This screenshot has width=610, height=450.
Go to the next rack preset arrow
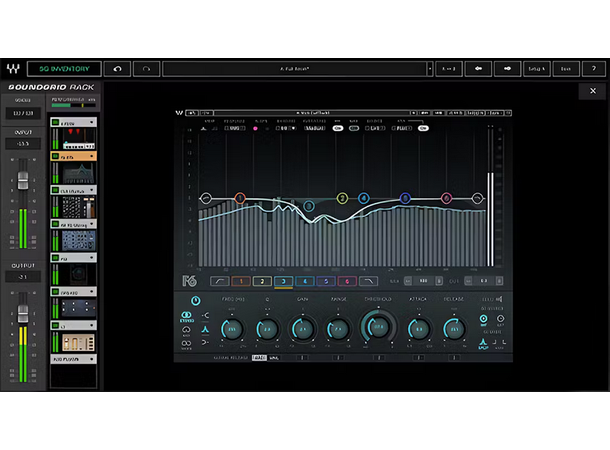pyautogui.click(x=507, y=69)
